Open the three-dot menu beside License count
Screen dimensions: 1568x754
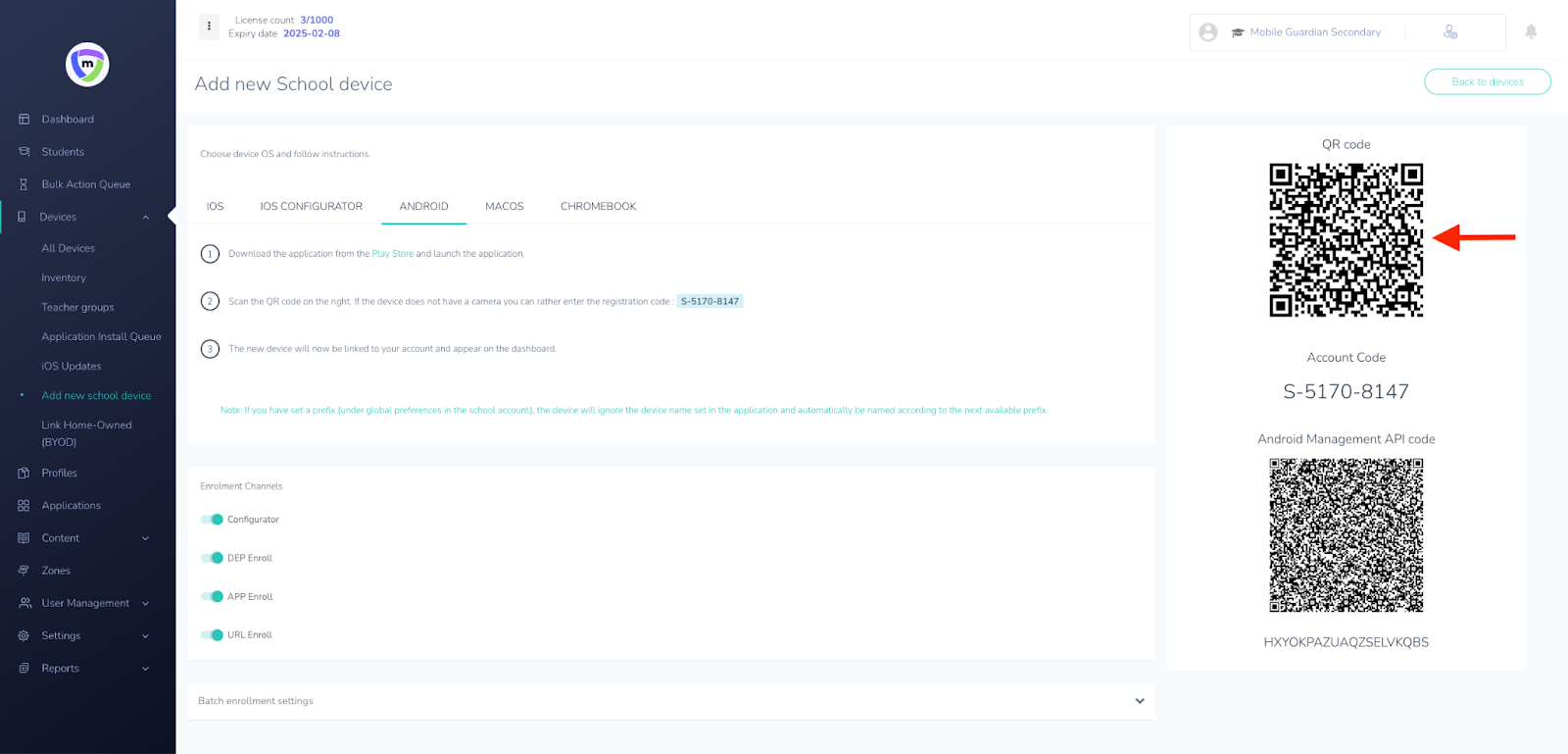(x=209, y=26)
